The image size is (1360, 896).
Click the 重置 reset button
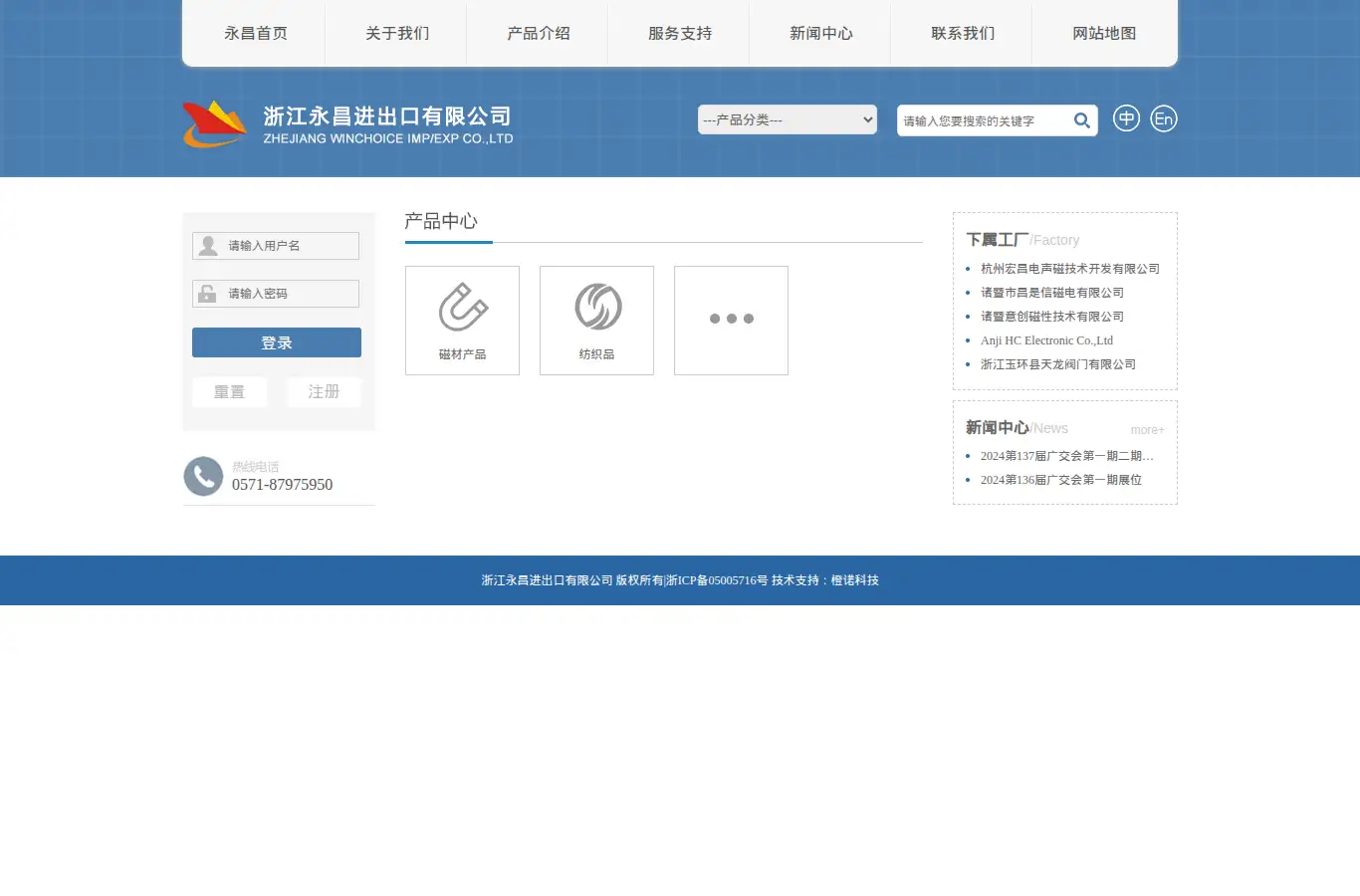(229, 391)
